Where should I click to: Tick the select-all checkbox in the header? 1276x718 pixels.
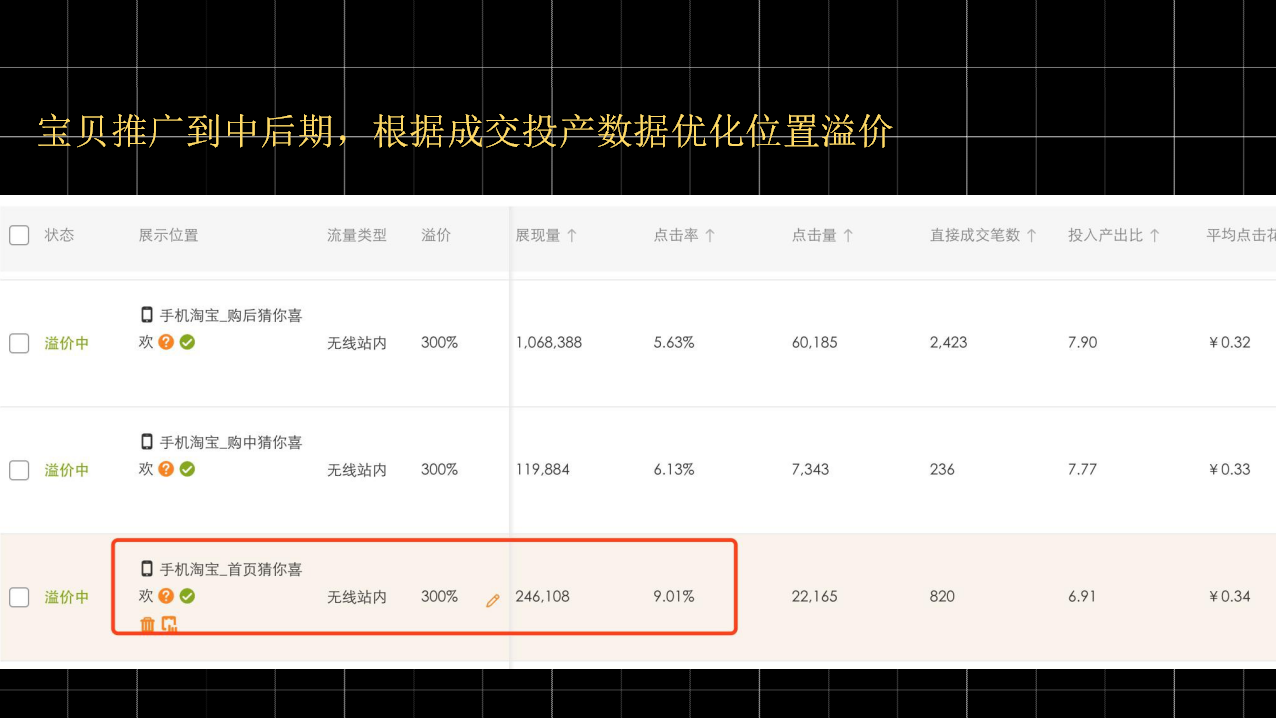[x=19, y=235]
